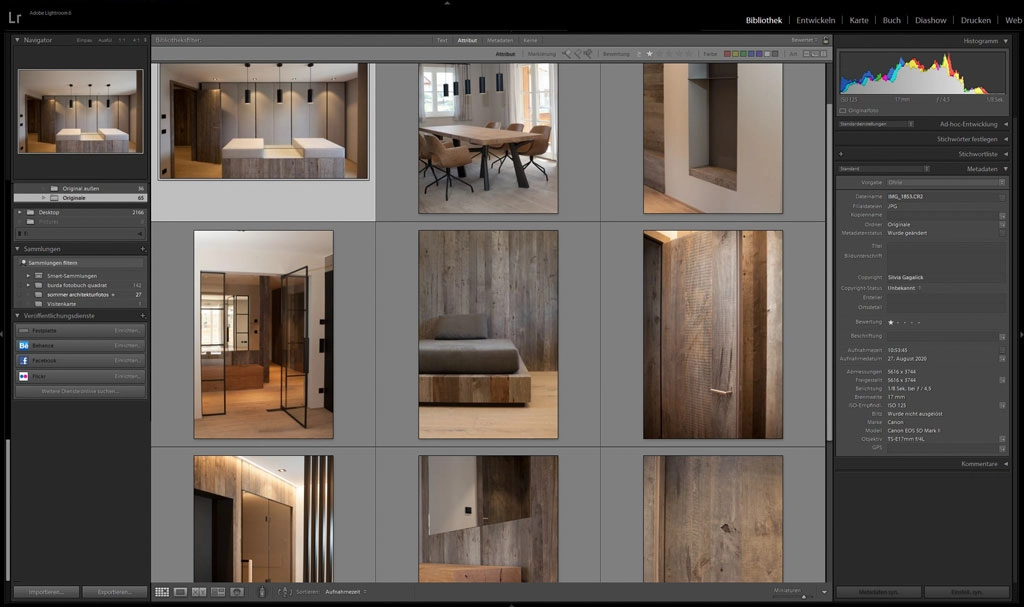The width and height of the screenshot is (1024, 607).
Task: Expand the Smart-Sammlungen collection set
Action: [x=28, y=275]
